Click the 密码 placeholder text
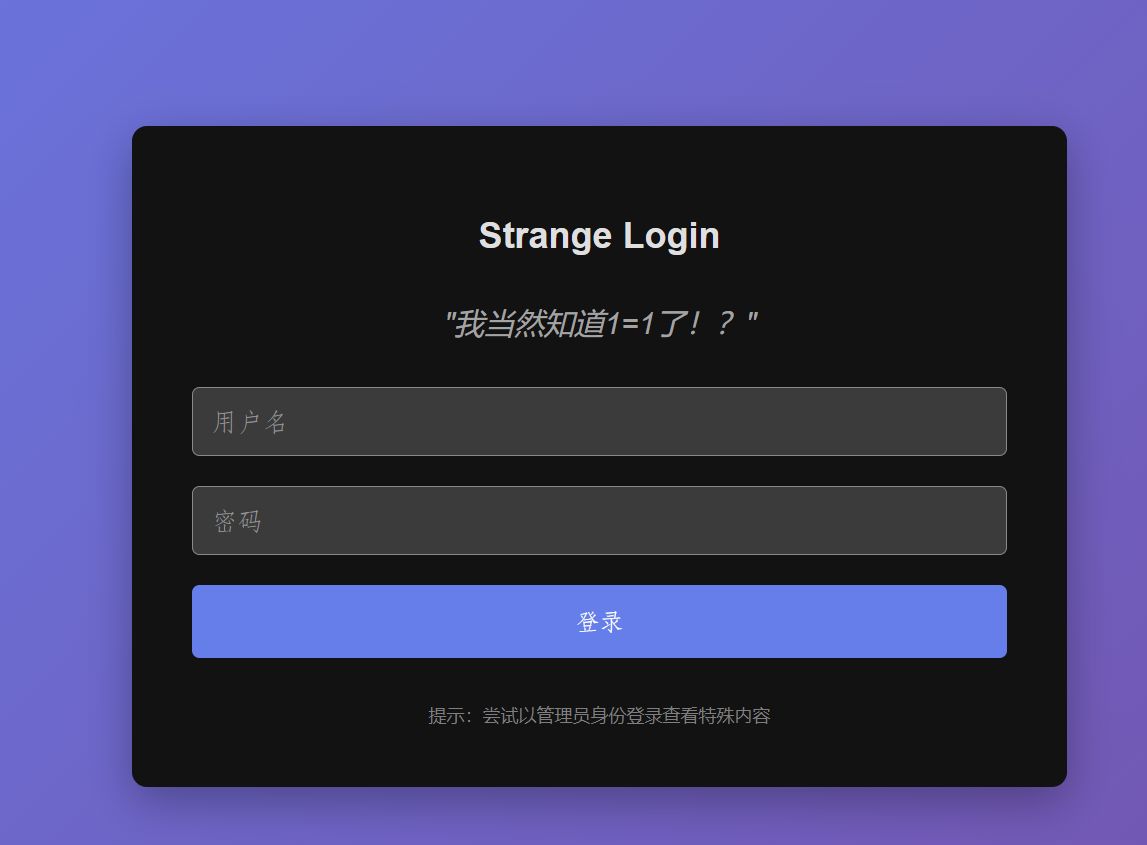1147x845 pixels. point(237,520)
